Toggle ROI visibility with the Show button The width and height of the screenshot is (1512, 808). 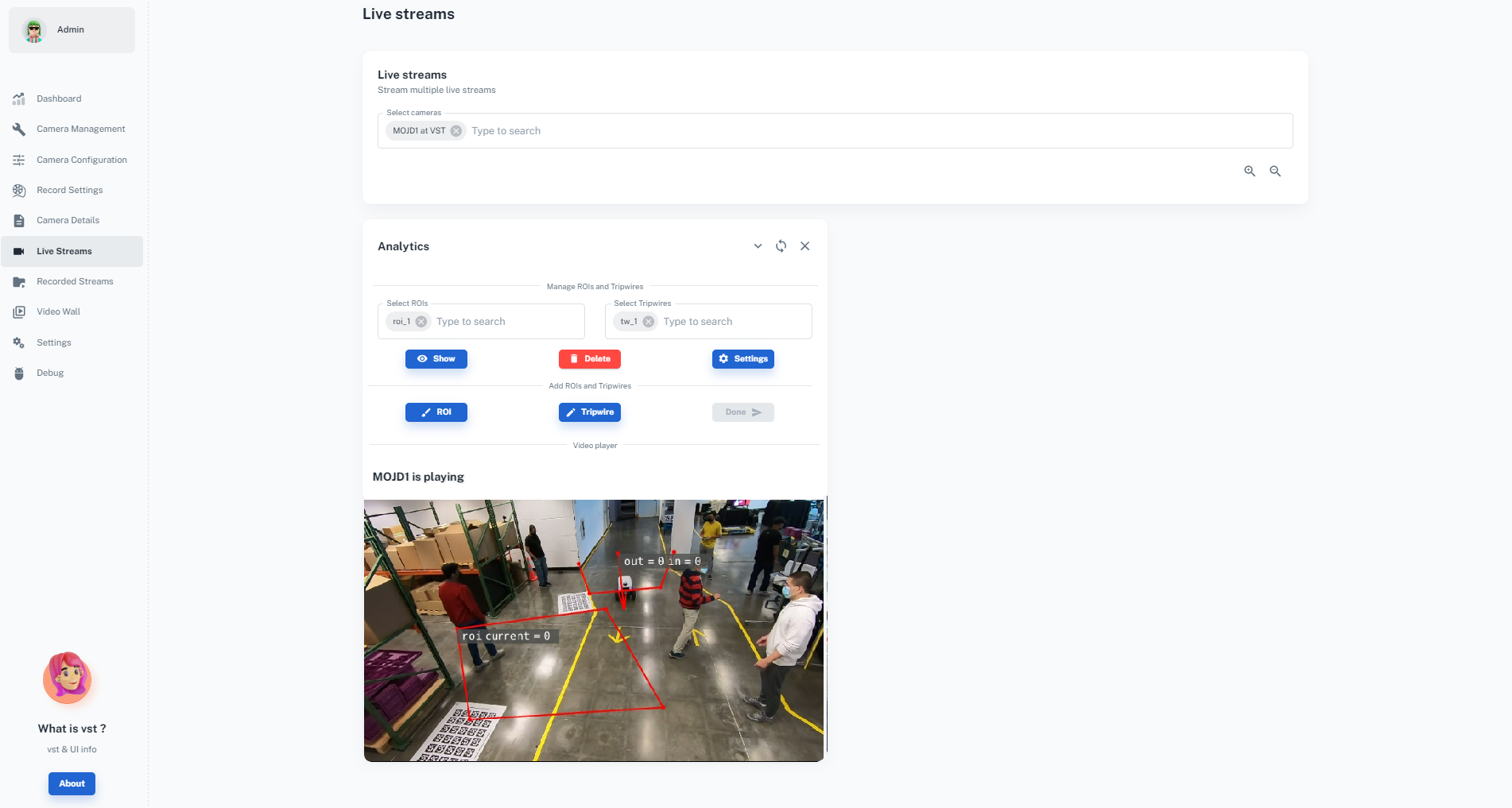tap(436, 359)
